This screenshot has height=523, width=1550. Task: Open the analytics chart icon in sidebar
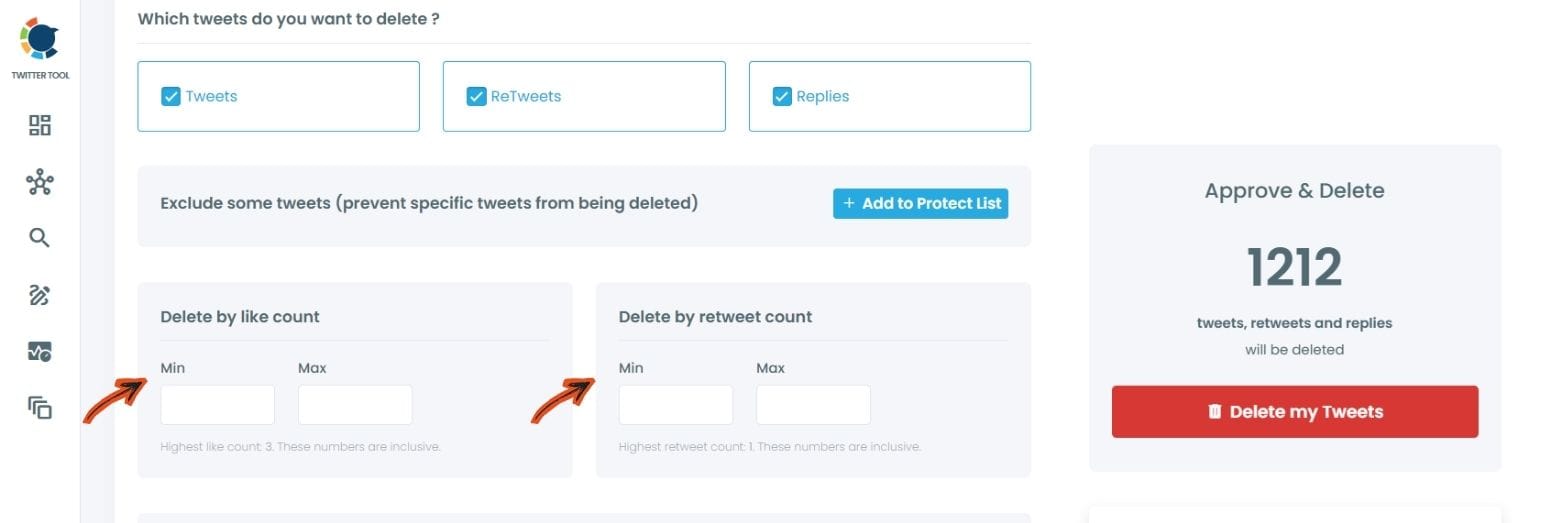click(x=40, y=351)
